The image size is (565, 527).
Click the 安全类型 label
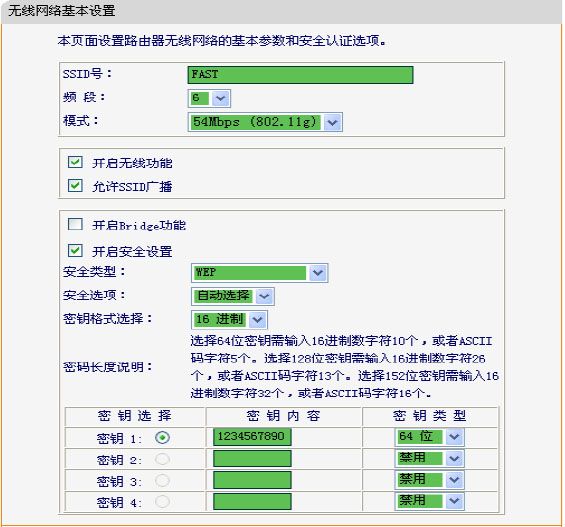(94, 272)
